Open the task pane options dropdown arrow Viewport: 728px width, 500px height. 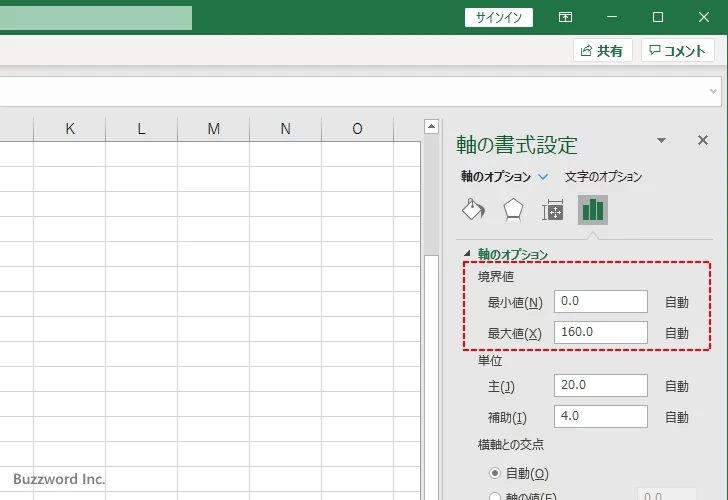[661, 141]
